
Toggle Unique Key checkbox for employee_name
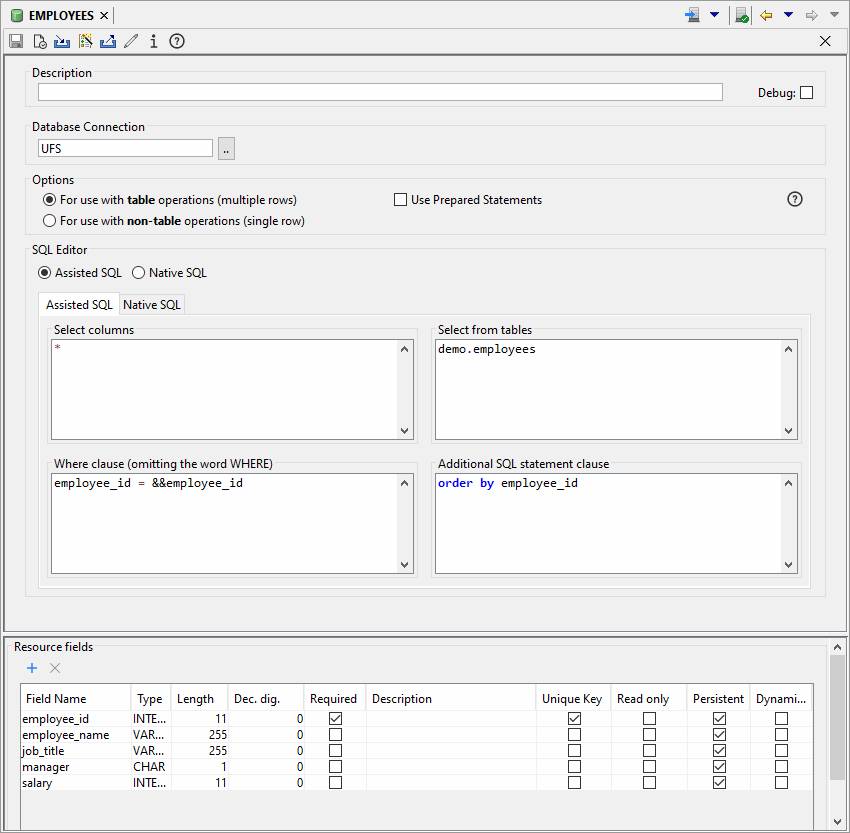[574, 735]
